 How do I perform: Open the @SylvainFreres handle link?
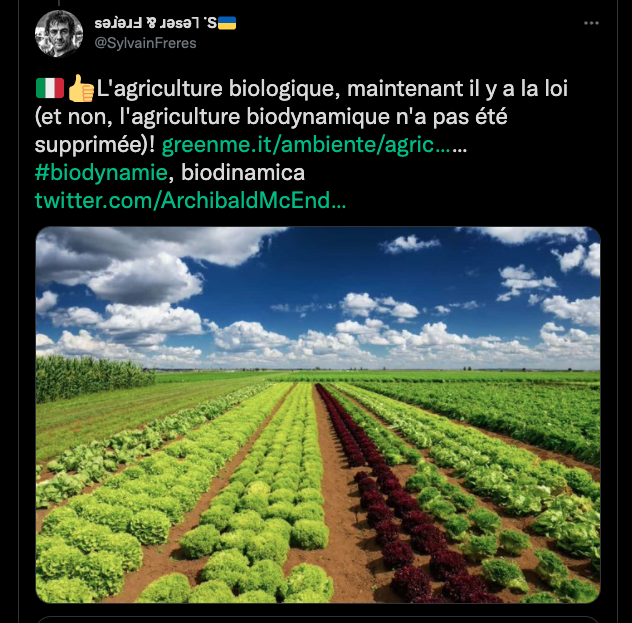[145, 43]
